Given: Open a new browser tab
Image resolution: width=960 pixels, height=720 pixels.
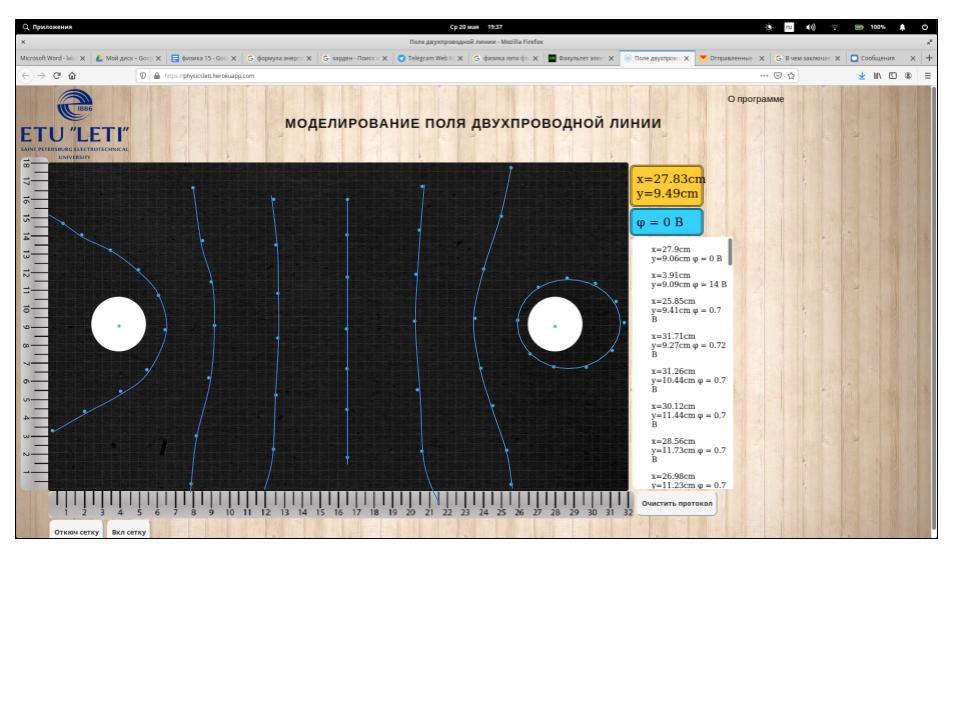Looking at the screenshot, I should coord(928,58).
